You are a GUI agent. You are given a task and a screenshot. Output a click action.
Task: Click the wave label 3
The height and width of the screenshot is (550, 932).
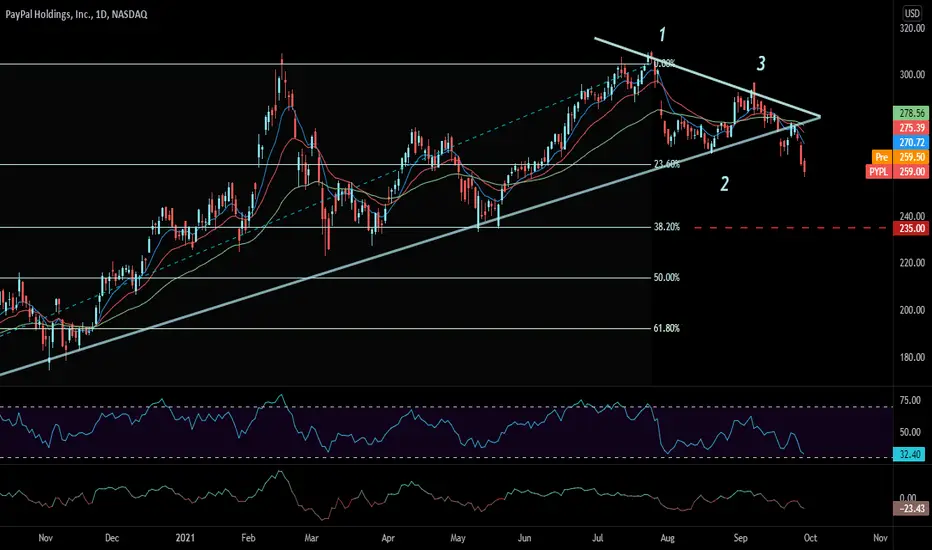pos(761,63)
